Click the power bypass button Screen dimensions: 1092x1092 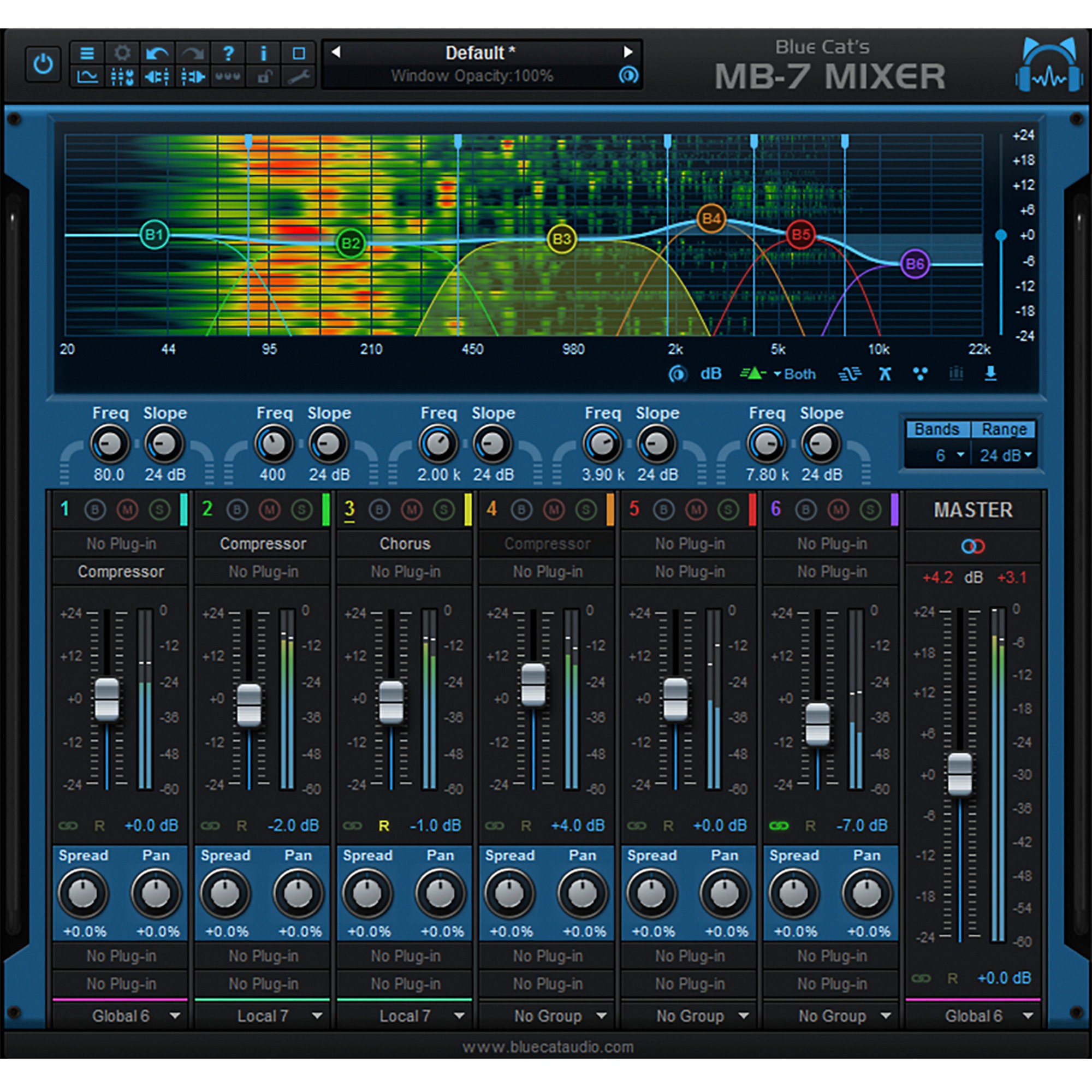click(x=43, y=64)
